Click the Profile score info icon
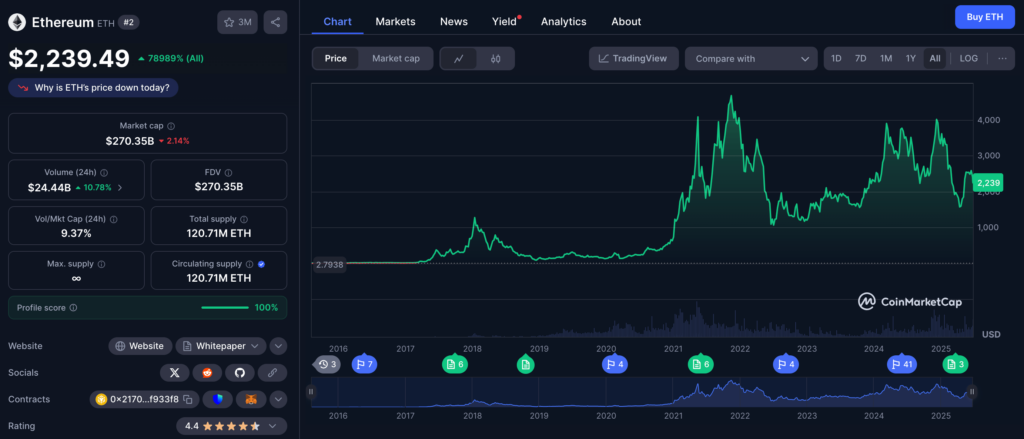The height and width of the screenshot is (439, 1024). pyautogui.click(x=73, y=308)
